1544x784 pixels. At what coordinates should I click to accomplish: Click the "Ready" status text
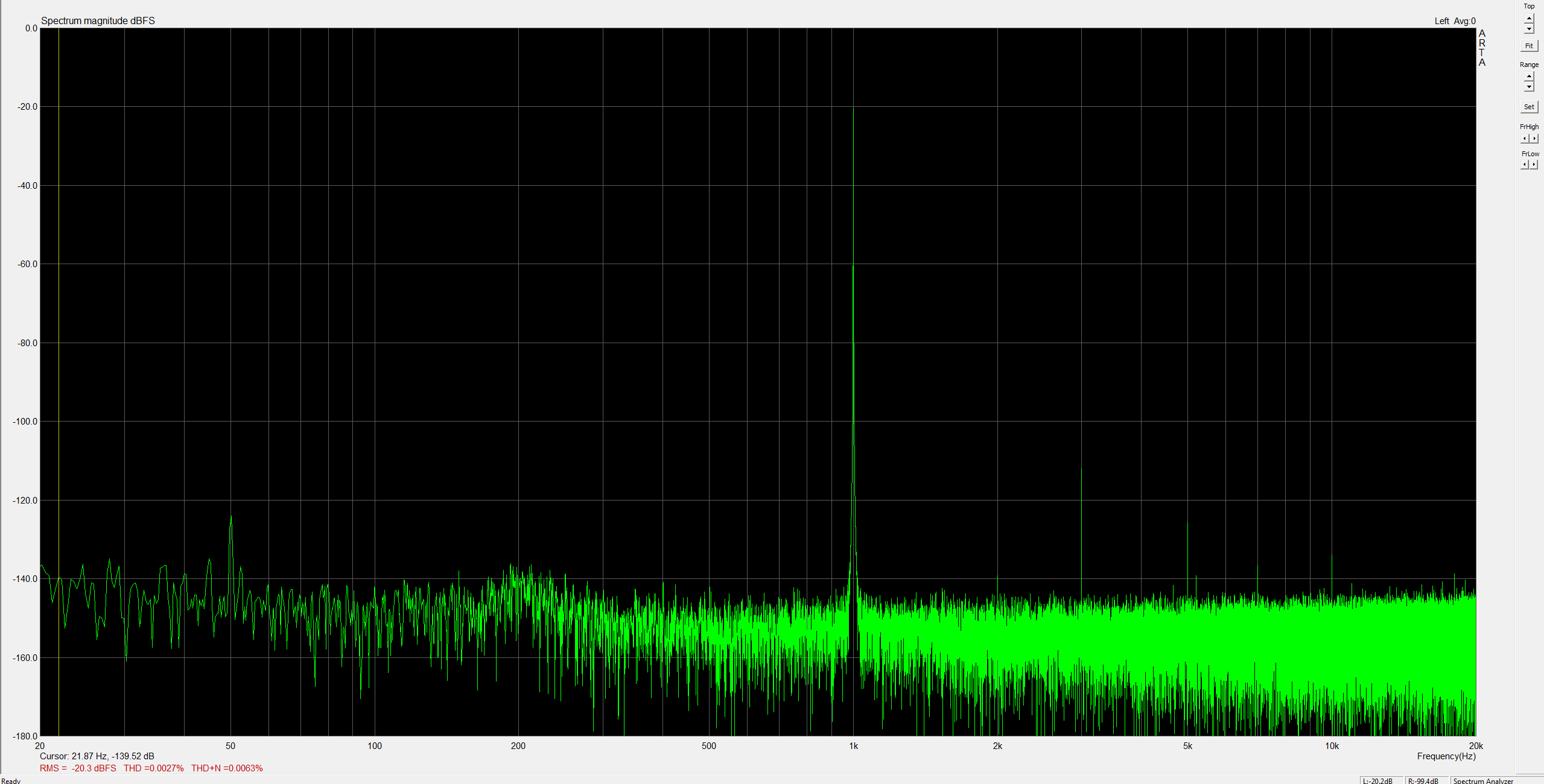click(11, 781)
